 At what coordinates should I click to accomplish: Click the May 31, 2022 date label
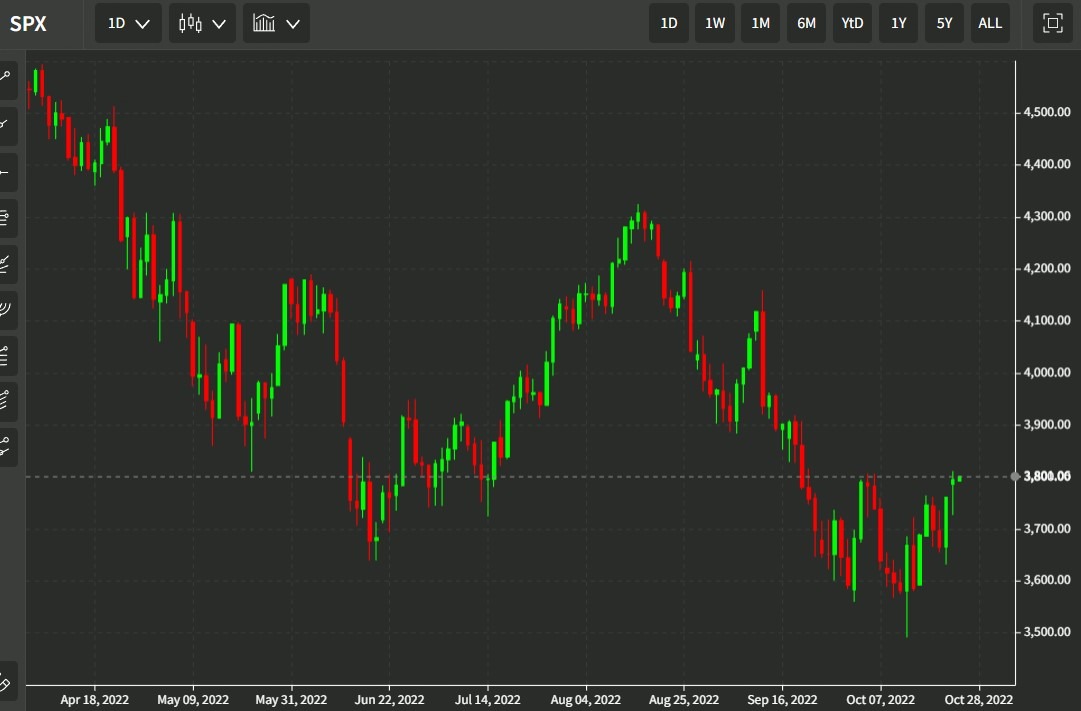click(291, 699)
